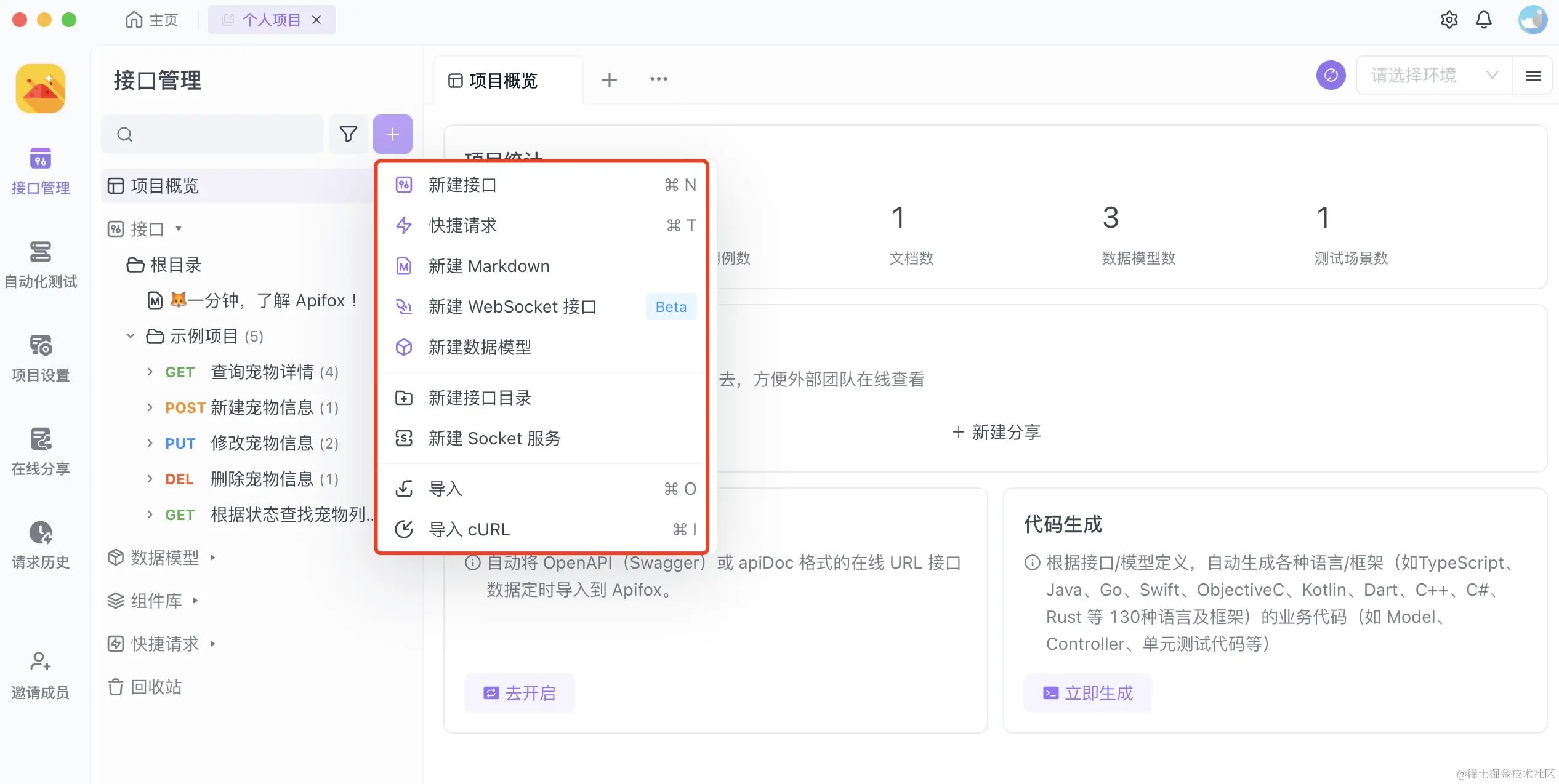Open the notification bell
Screen dimensions: 1559x784
coord(1484,20)
